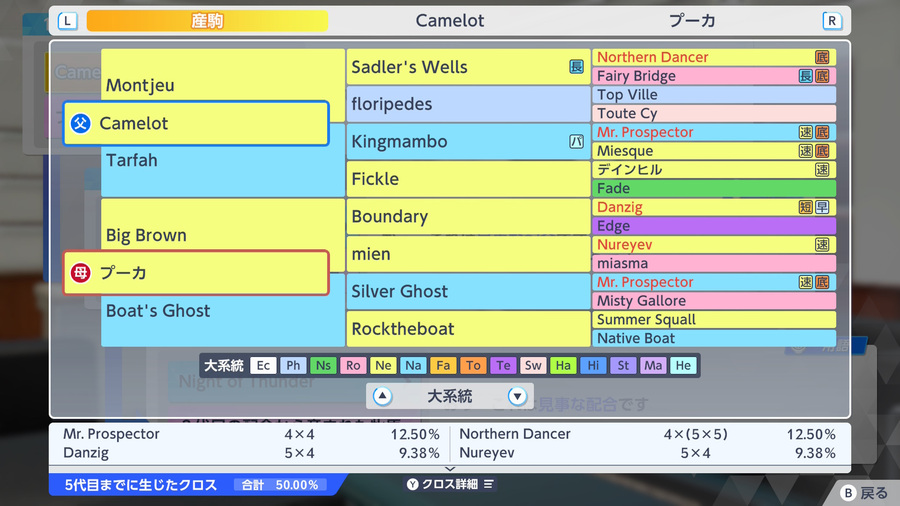Click the Ns lineage swatch
This screenshot has height=506, width=900.
pos(323,365)
